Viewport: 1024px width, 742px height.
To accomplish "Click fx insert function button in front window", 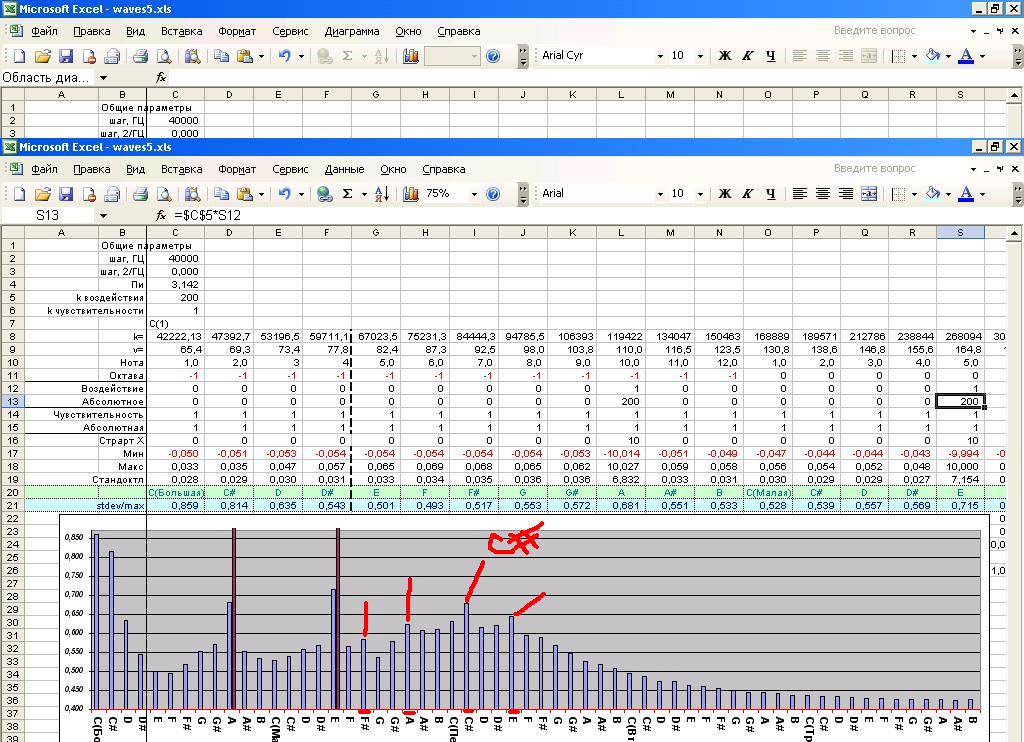I will click(161, 216).
